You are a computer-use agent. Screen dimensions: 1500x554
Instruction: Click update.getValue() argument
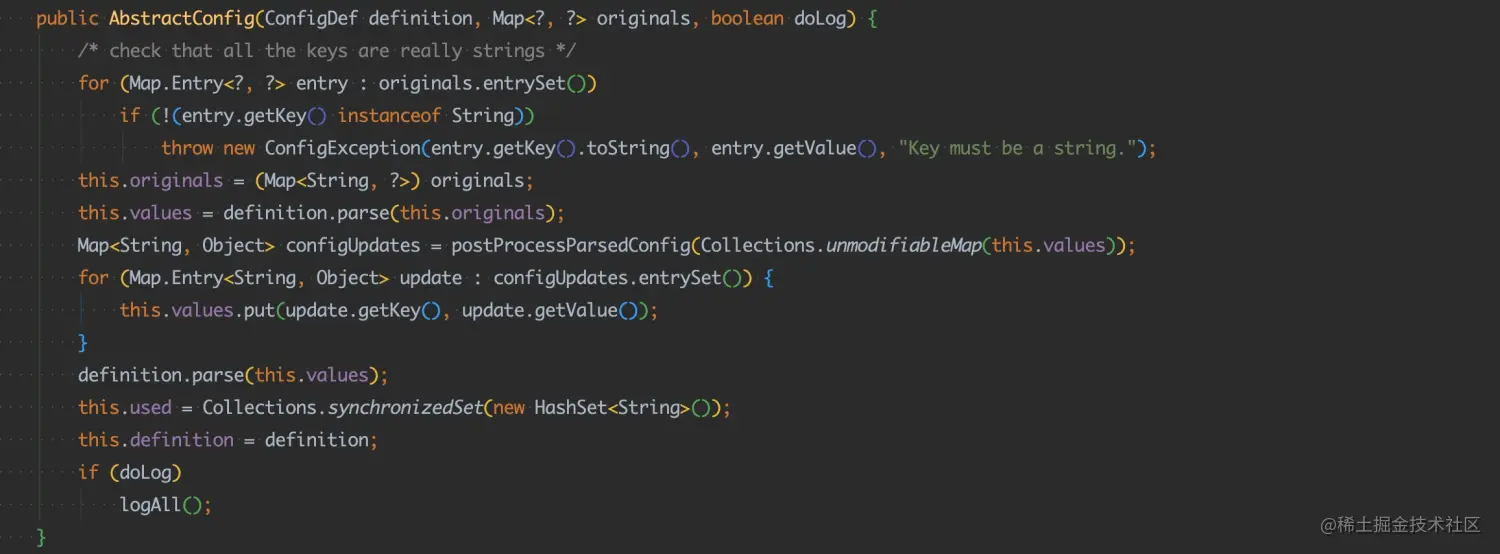click(549, 310)
